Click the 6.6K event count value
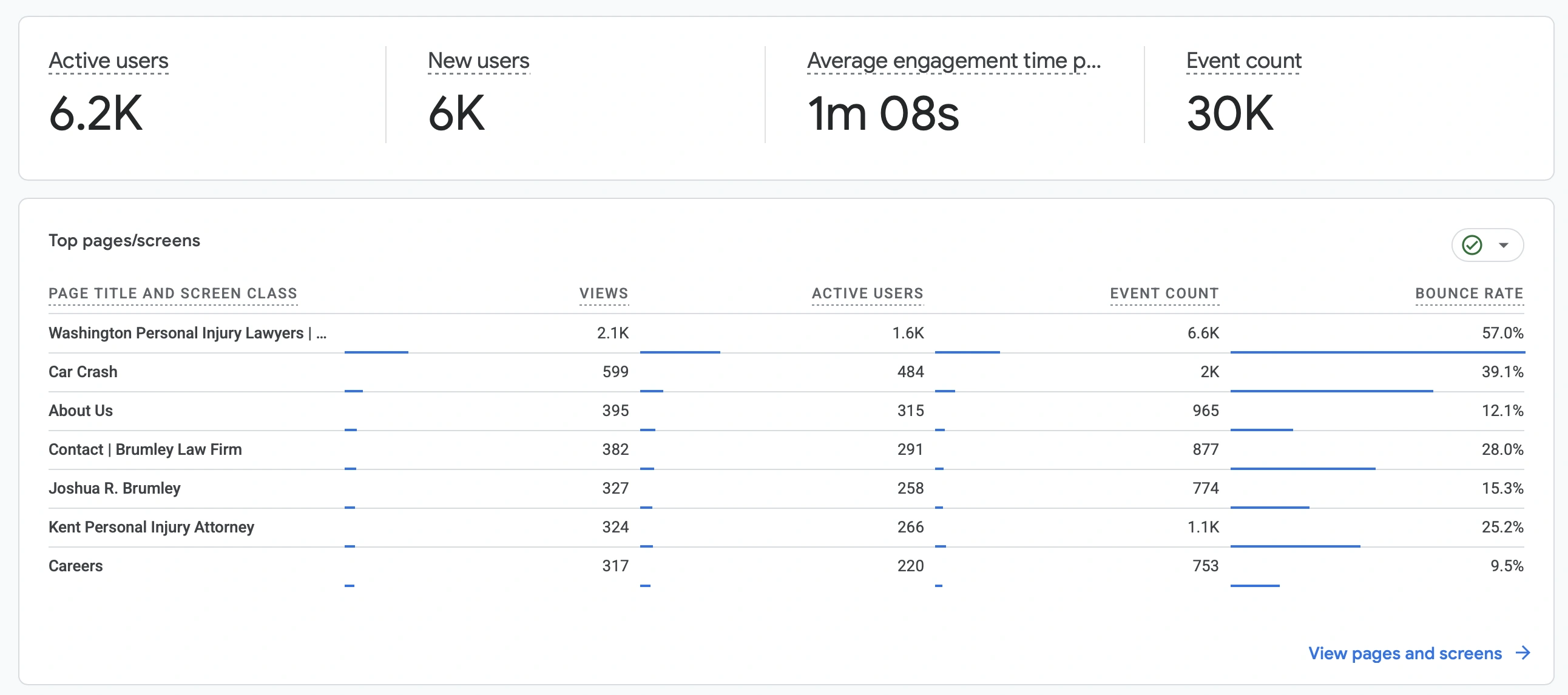The height and width of the screenshot is (695, 1568). coord(1203,333)
